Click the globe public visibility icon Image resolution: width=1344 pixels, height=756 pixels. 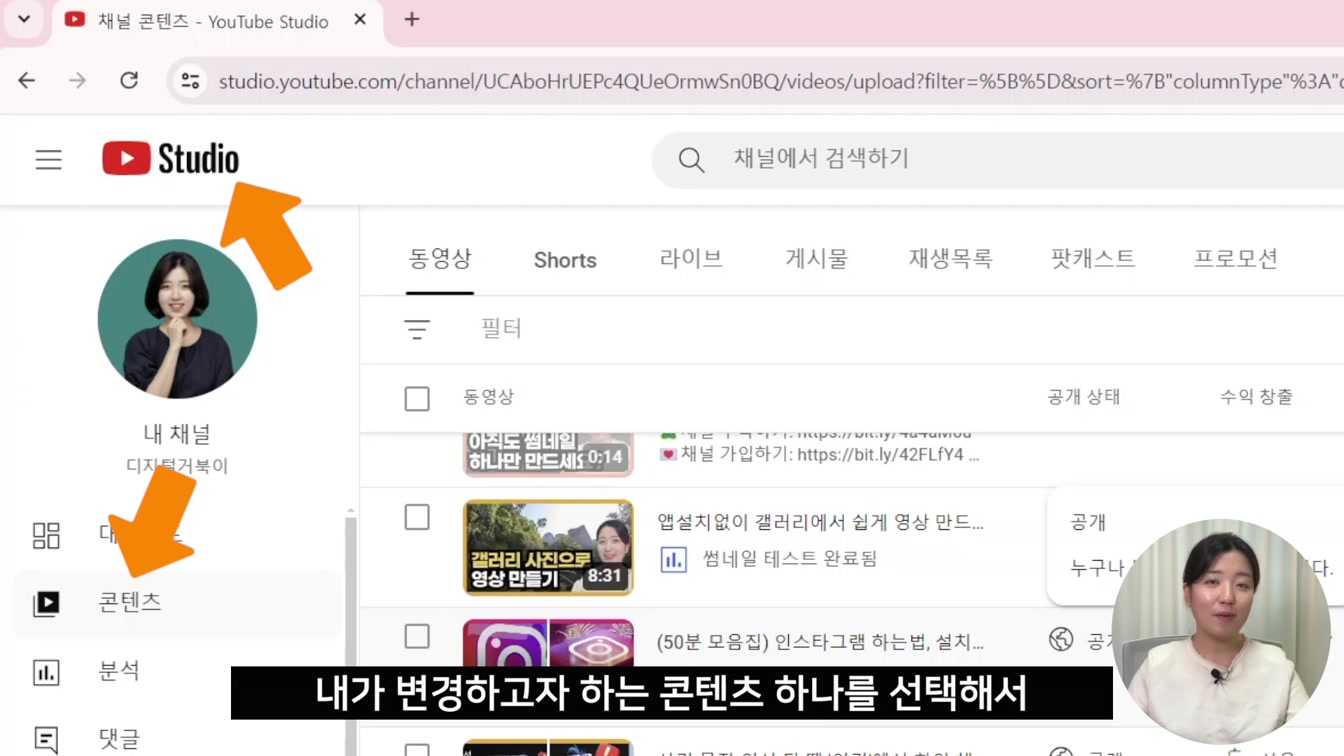tap(1061, 639)
